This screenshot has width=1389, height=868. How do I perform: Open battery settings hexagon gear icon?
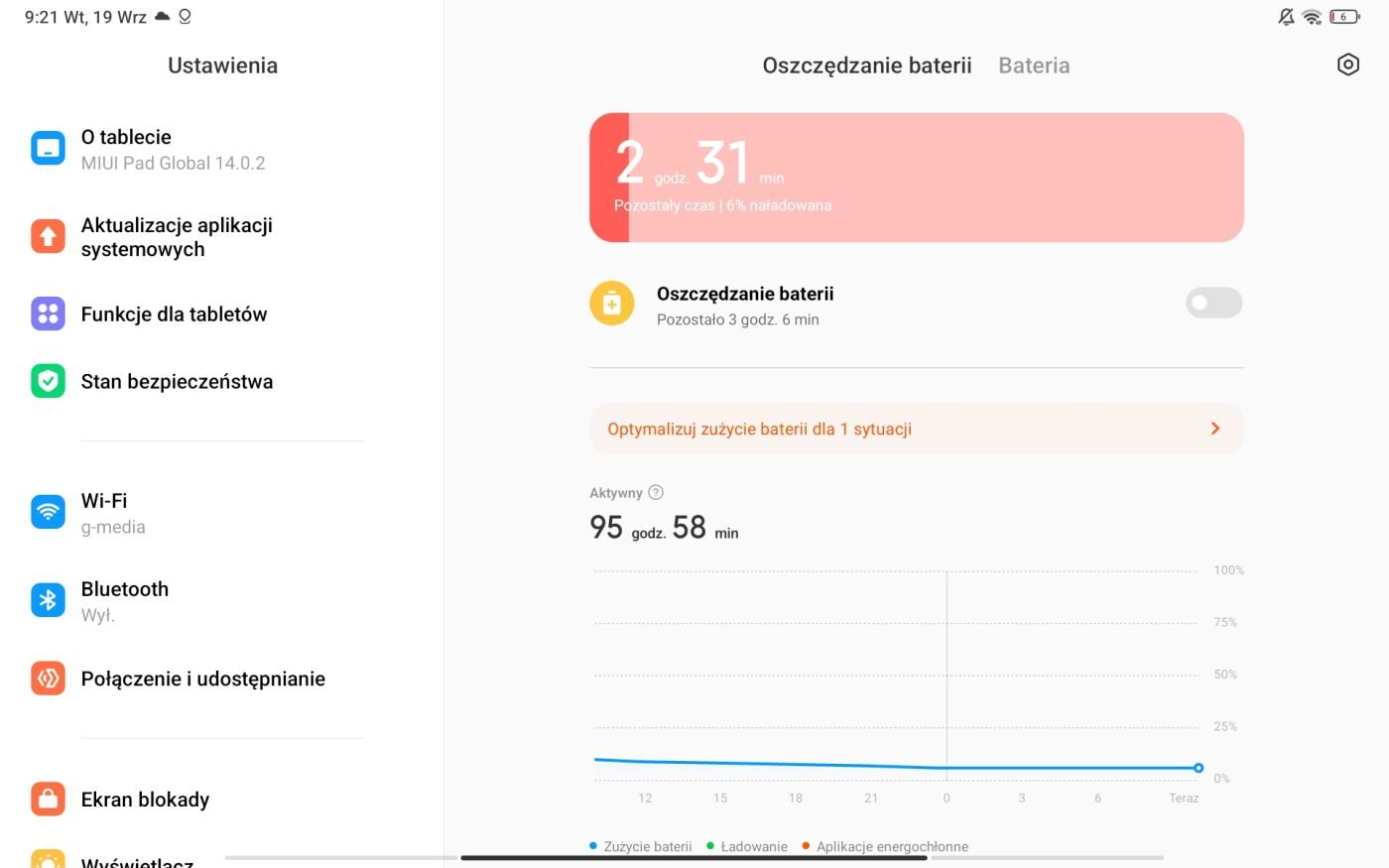(x=1347, y=64)
